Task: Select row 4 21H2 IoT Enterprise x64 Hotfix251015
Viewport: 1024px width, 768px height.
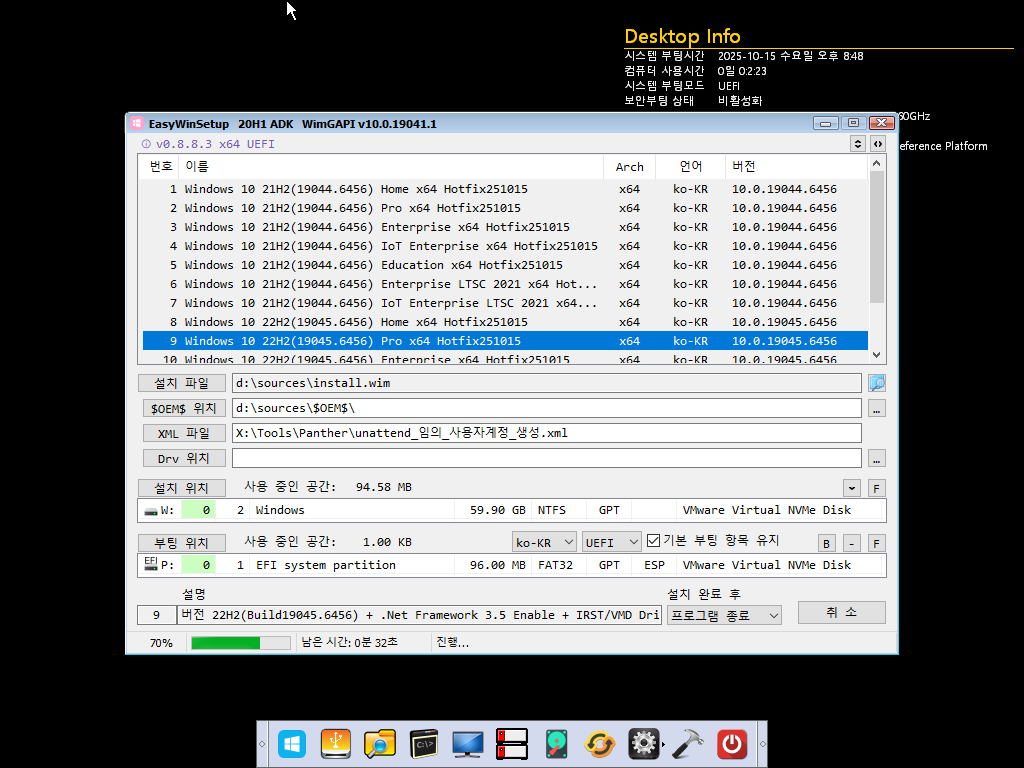Action: (x=505, y=246)
